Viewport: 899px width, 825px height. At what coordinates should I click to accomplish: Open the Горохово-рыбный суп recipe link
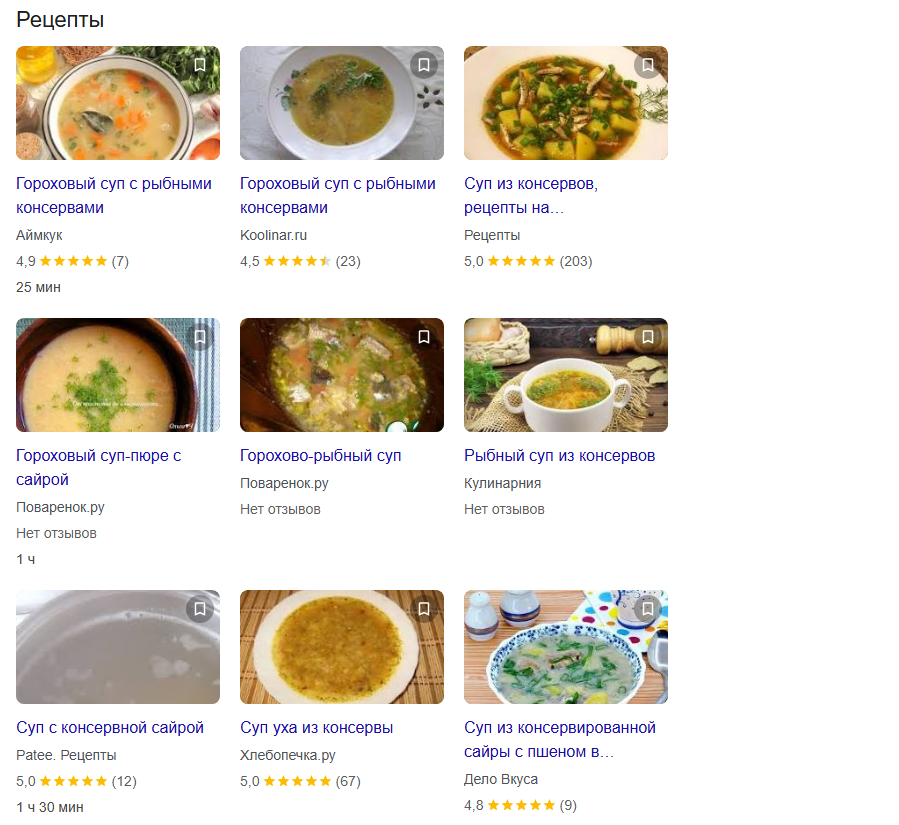coord(320,456)
